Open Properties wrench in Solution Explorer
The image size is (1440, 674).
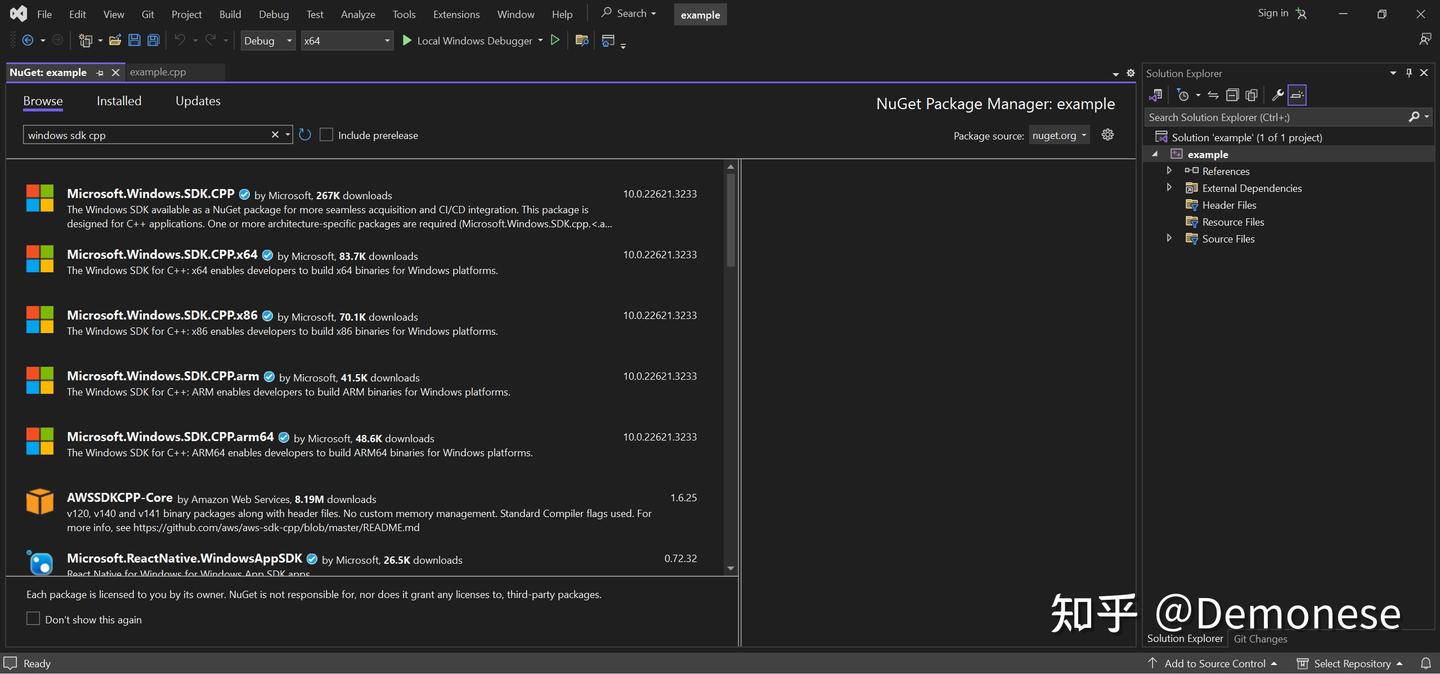tap(1277, 95)
